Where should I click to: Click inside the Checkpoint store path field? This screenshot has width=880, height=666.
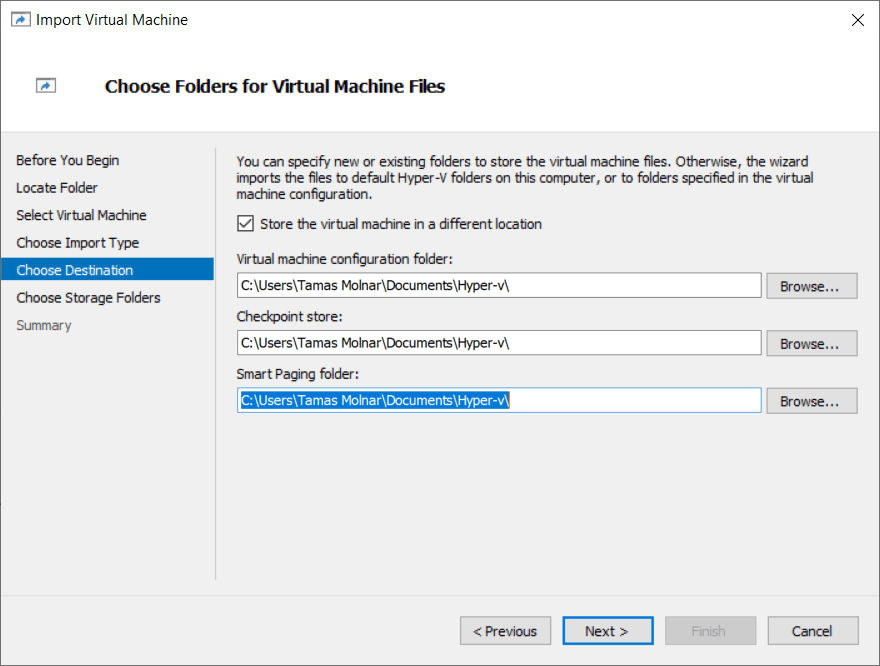click(x=499, y=343)
